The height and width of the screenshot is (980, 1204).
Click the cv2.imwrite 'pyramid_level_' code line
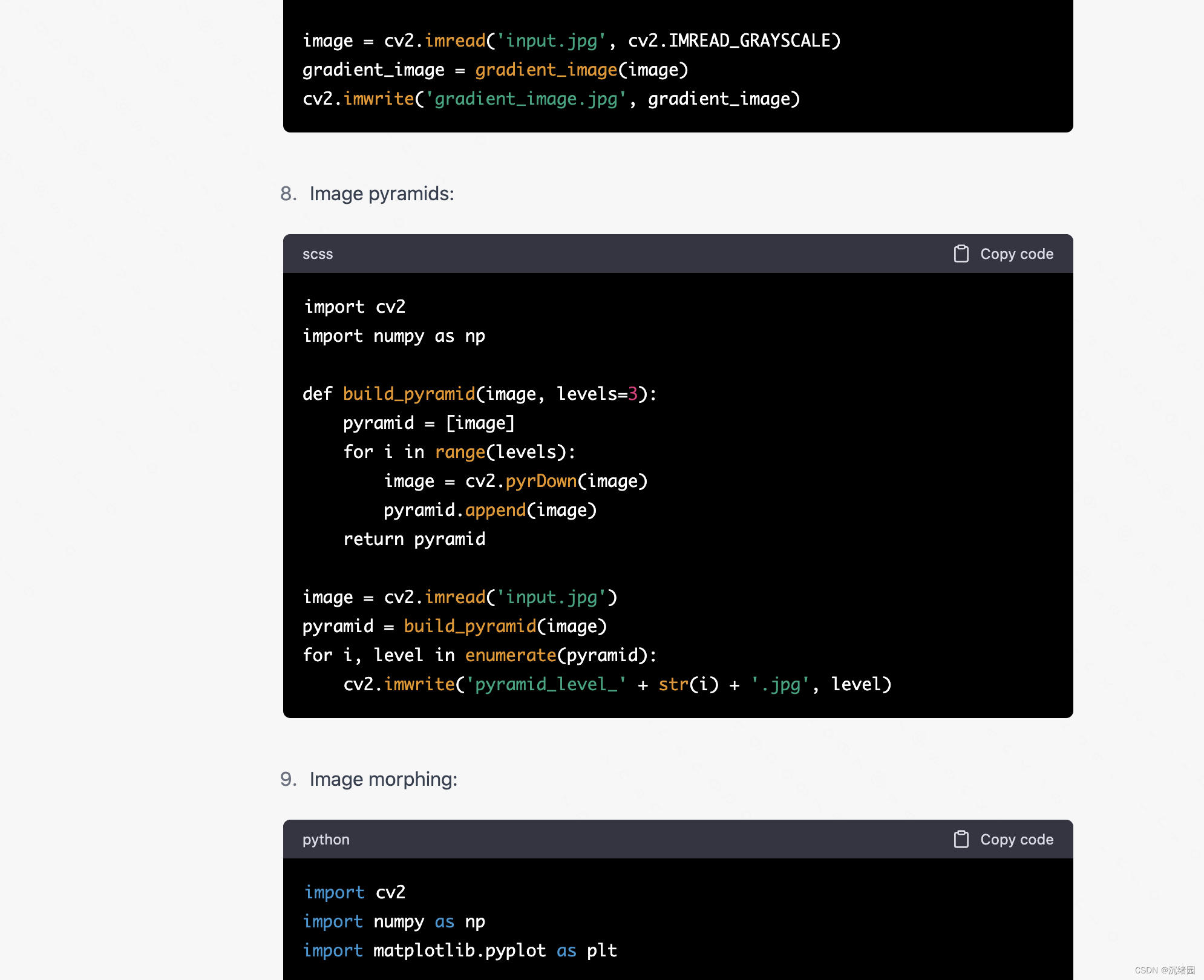tap(617, 684)
